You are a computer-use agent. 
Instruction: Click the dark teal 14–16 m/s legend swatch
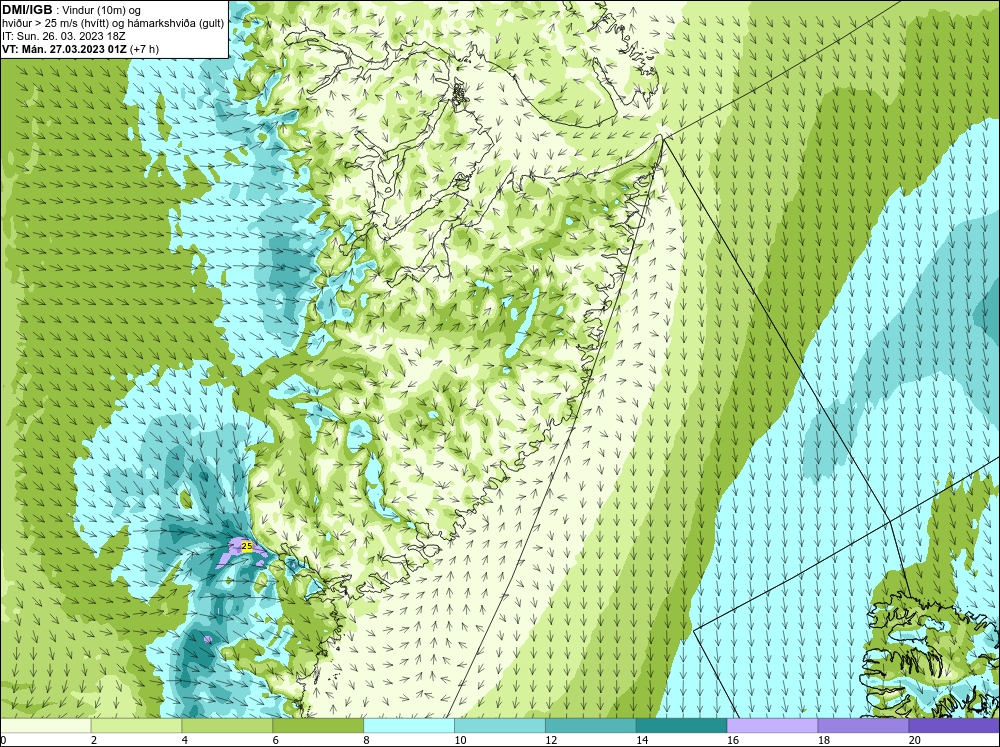pos(682,725)
